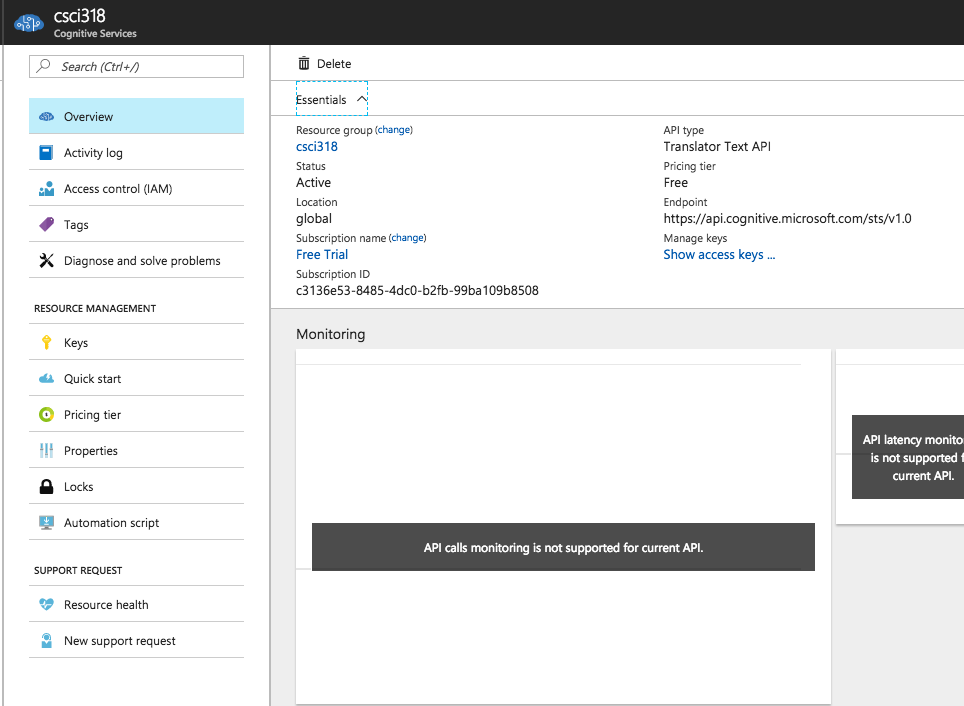Click the csci318 title in header
Screen dimensions: 964x706
pyautogui.click(x=79, y=15)
